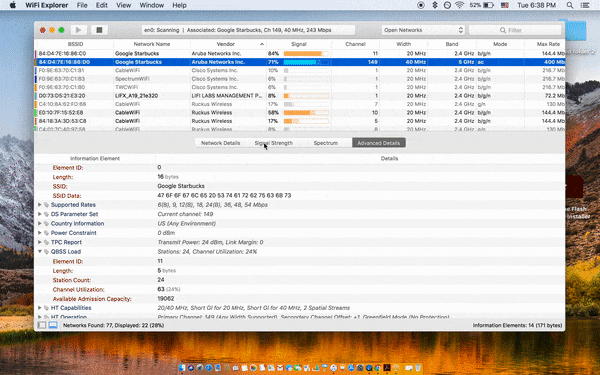Click tag icon beside HT Capabilities
The image size is (600, 375).
pyautogui.click(x=46, y=308)
